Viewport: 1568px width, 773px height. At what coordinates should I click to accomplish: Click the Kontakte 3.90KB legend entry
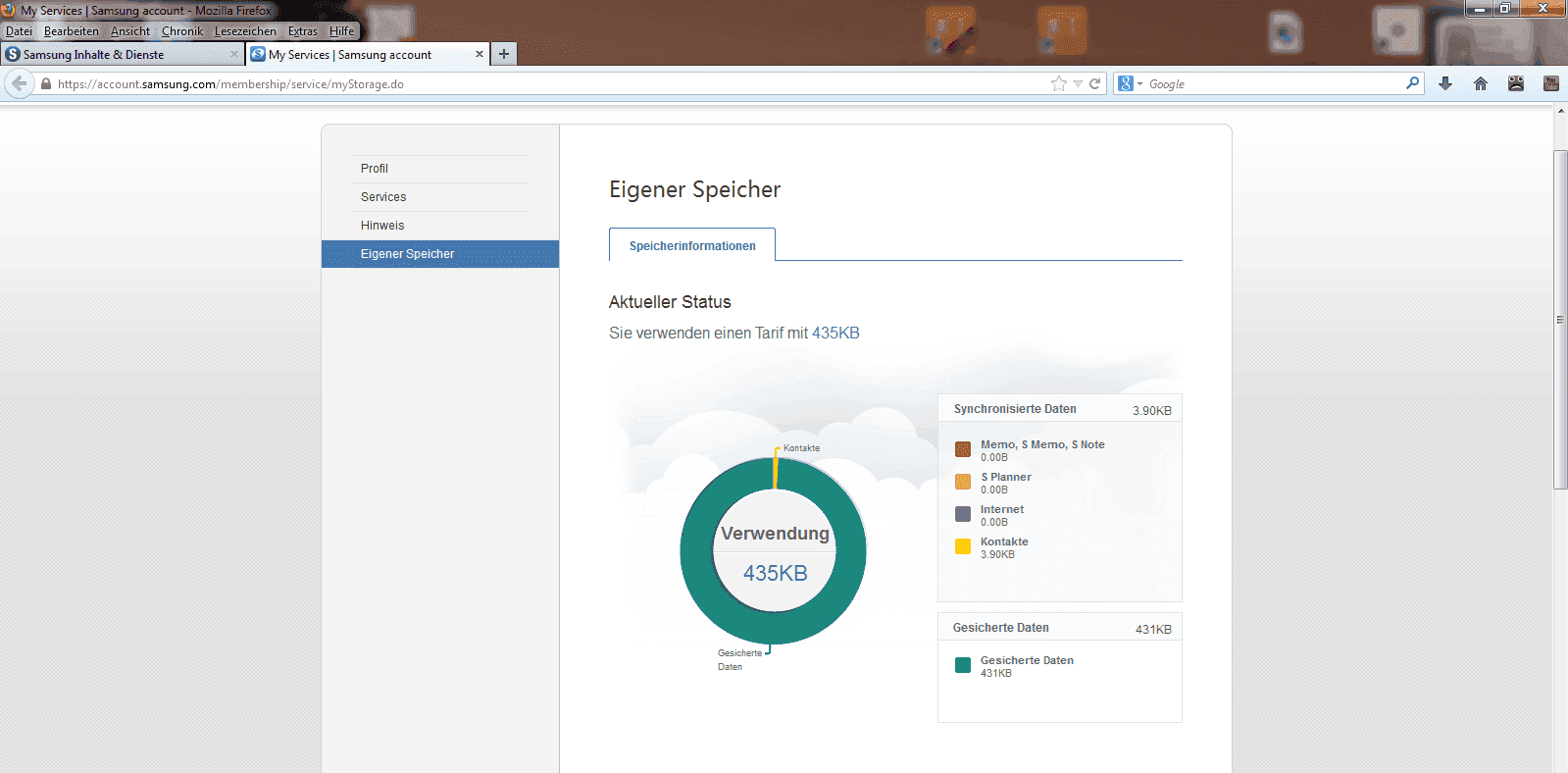pos(1004,547)
